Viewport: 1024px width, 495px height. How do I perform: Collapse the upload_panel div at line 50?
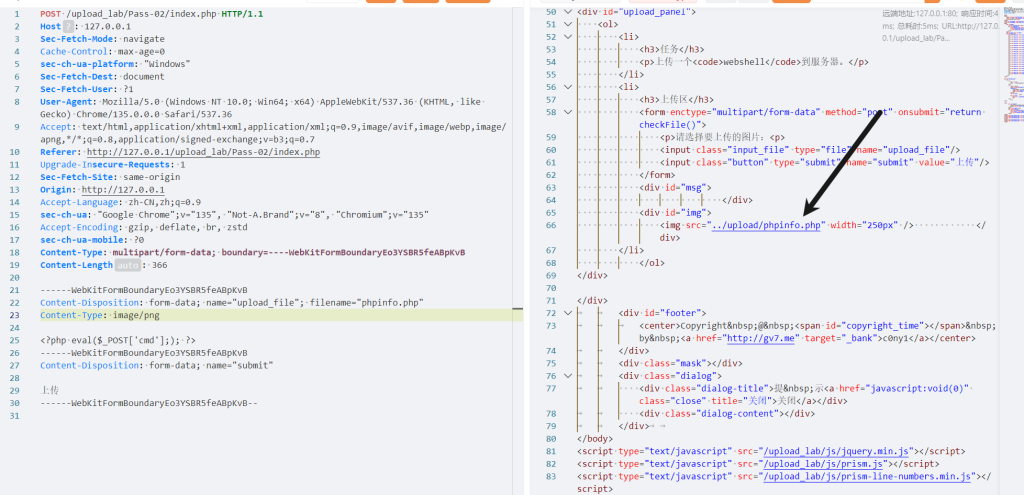click(568, 11)
